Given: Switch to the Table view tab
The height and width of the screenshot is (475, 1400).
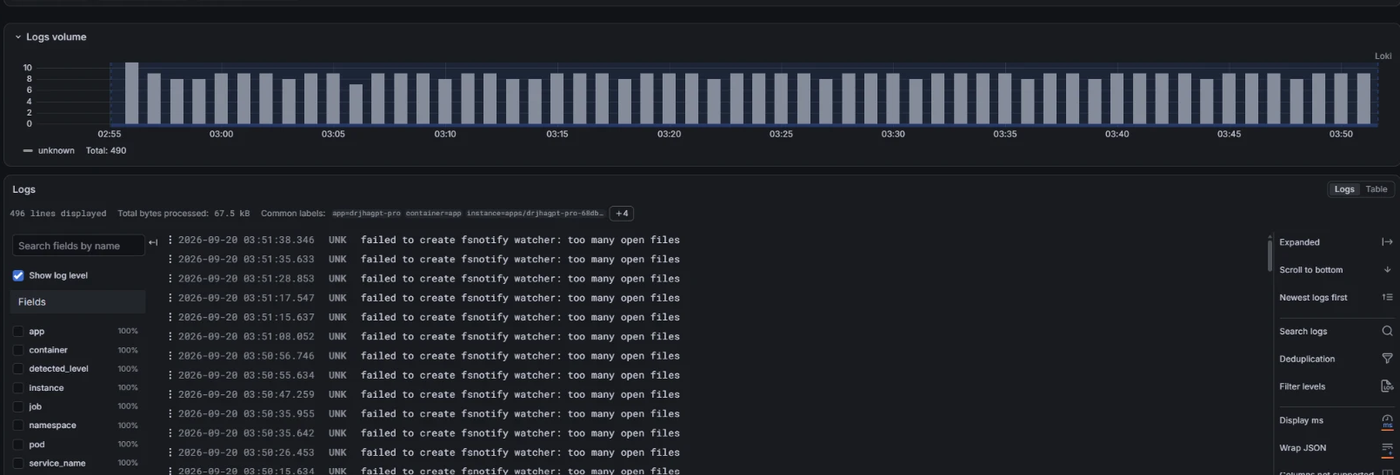Looking at the screenshot, I should pos(1377,189).
